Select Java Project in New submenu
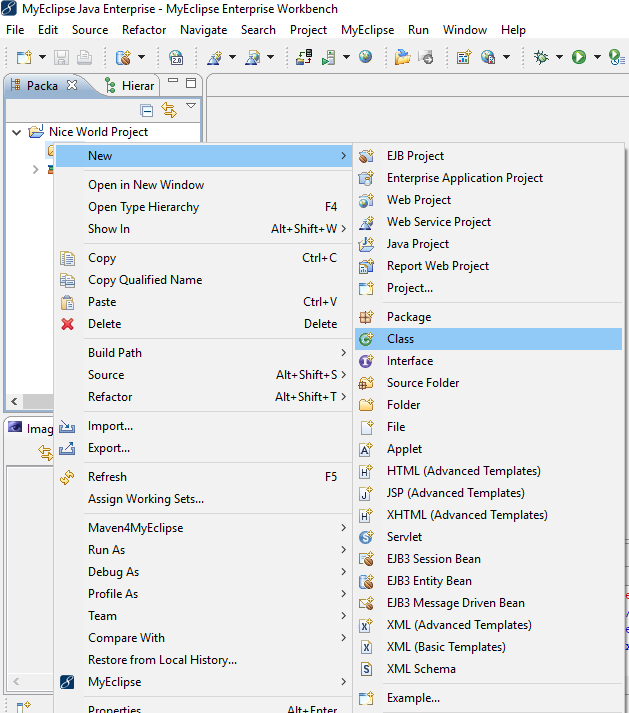 [x=488, y=244]
